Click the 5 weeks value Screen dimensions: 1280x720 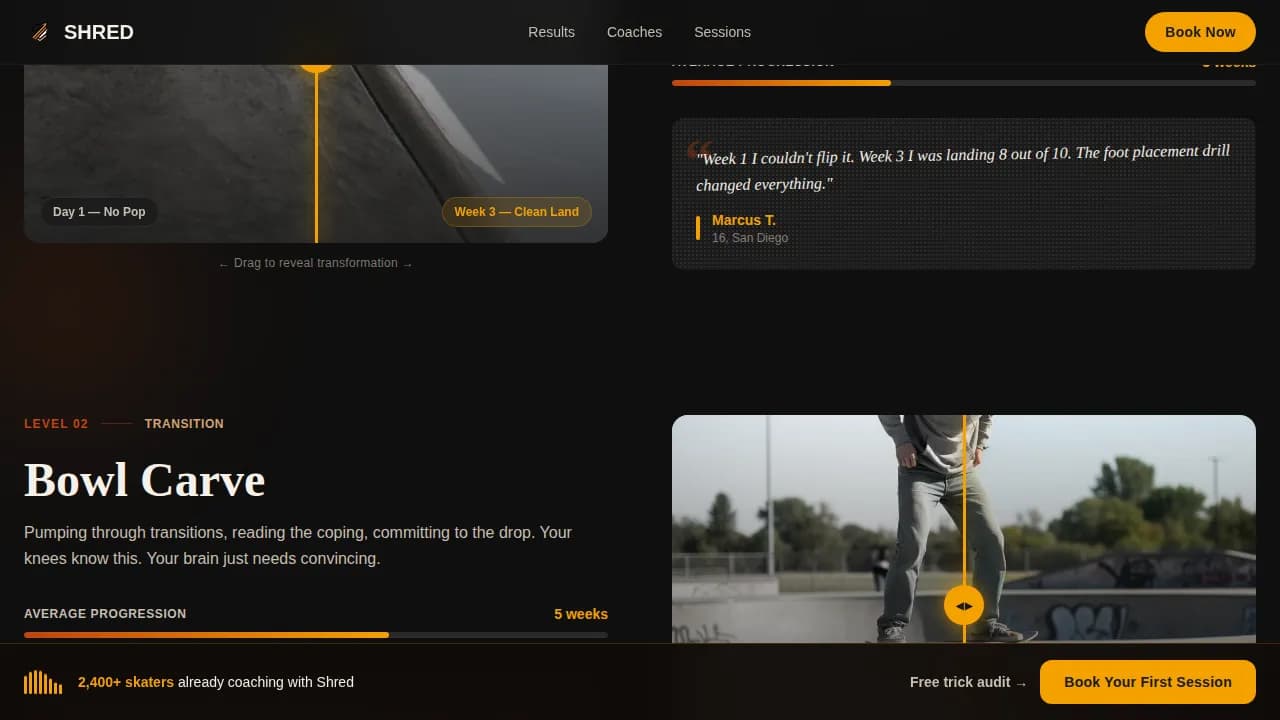[581, 614]
